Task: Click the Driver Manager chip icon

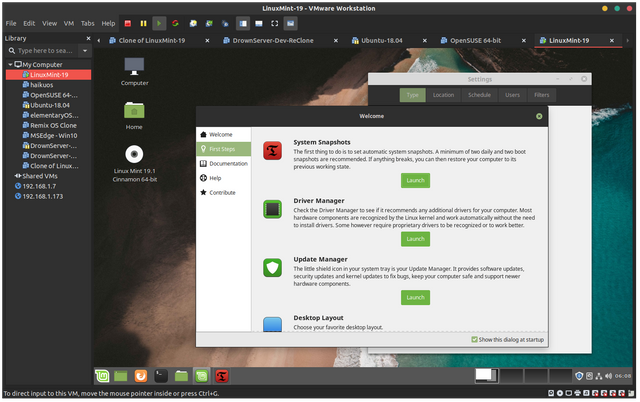Action: coord(272,209)
